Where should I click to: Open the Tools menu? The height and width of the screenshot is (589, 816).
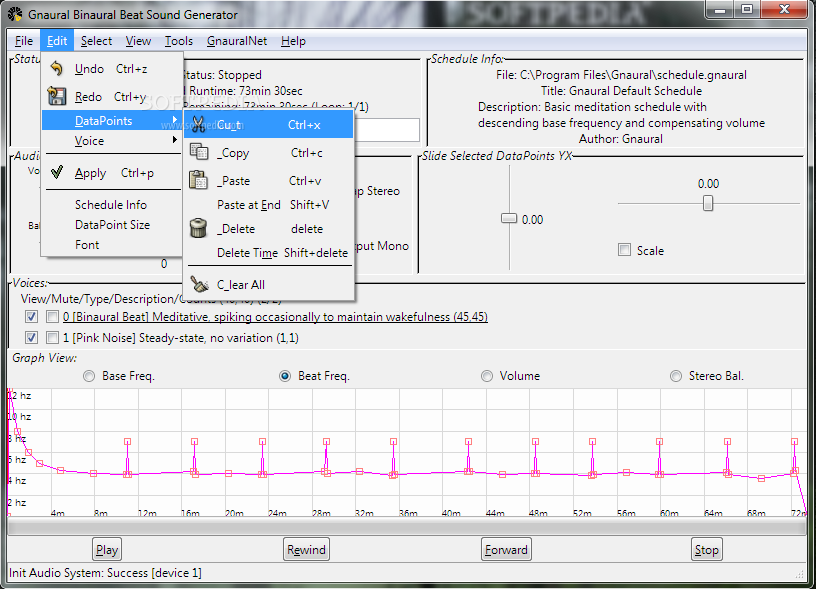click(178, 41)
